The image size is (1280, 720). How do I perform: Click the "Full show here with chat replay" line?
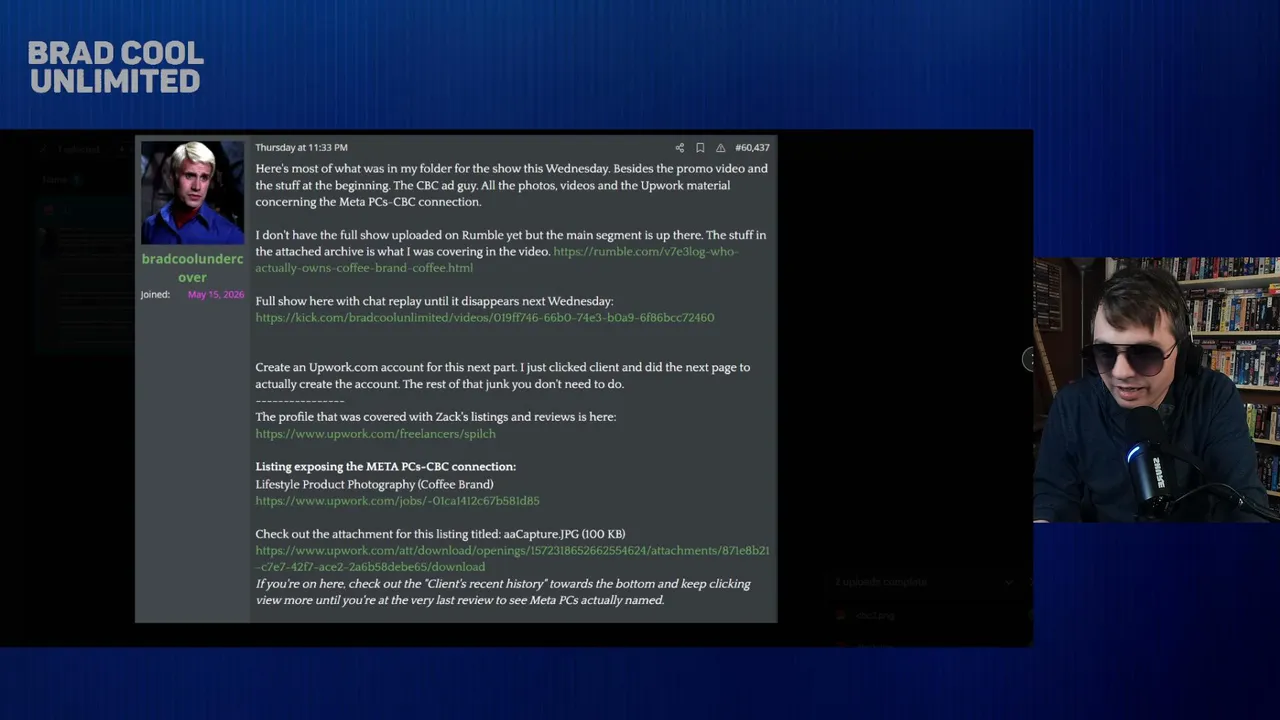pos(434,301)
